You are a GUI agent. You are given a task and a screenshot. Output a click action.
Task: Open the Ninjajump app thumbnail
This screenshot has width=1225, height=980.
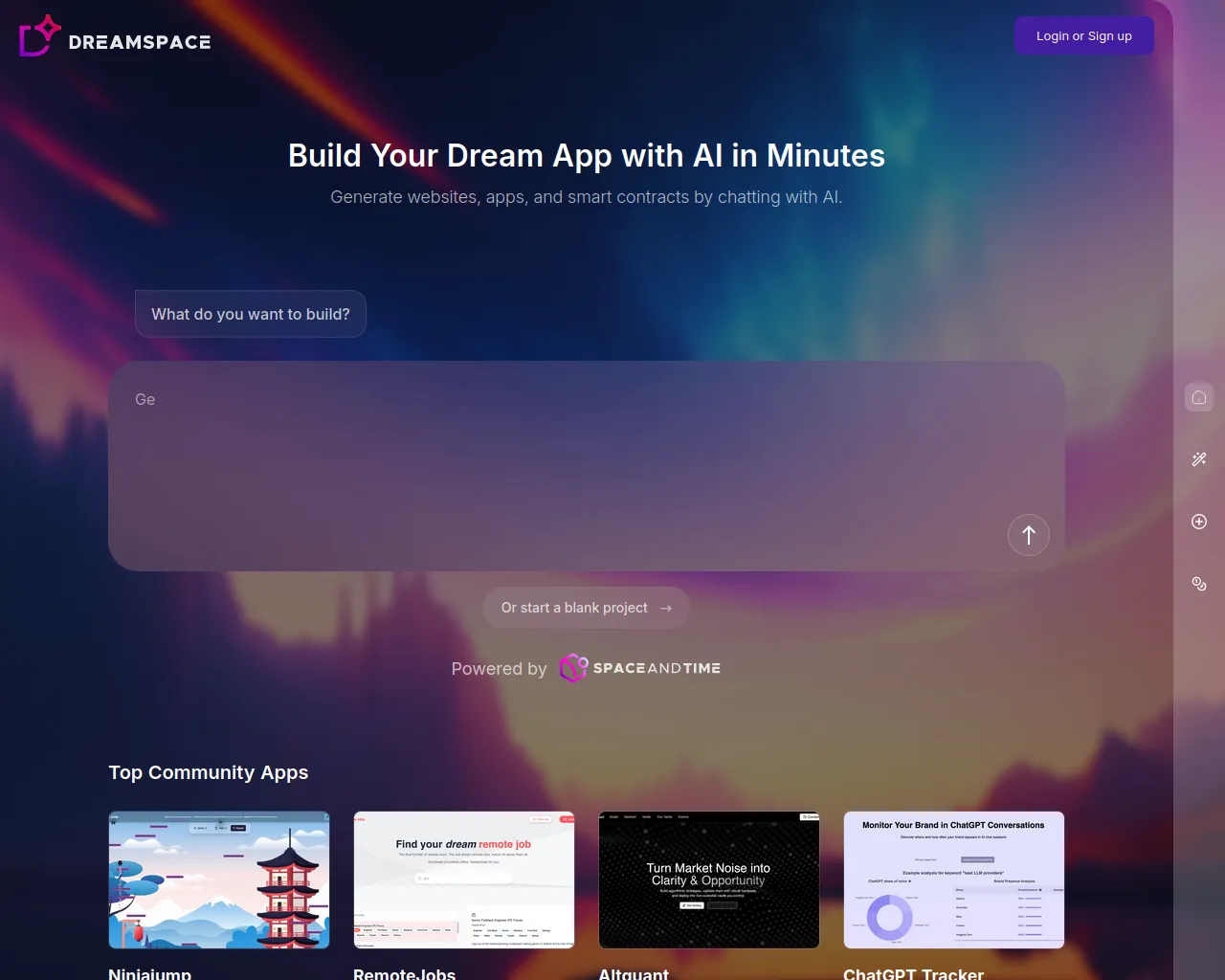219,880
